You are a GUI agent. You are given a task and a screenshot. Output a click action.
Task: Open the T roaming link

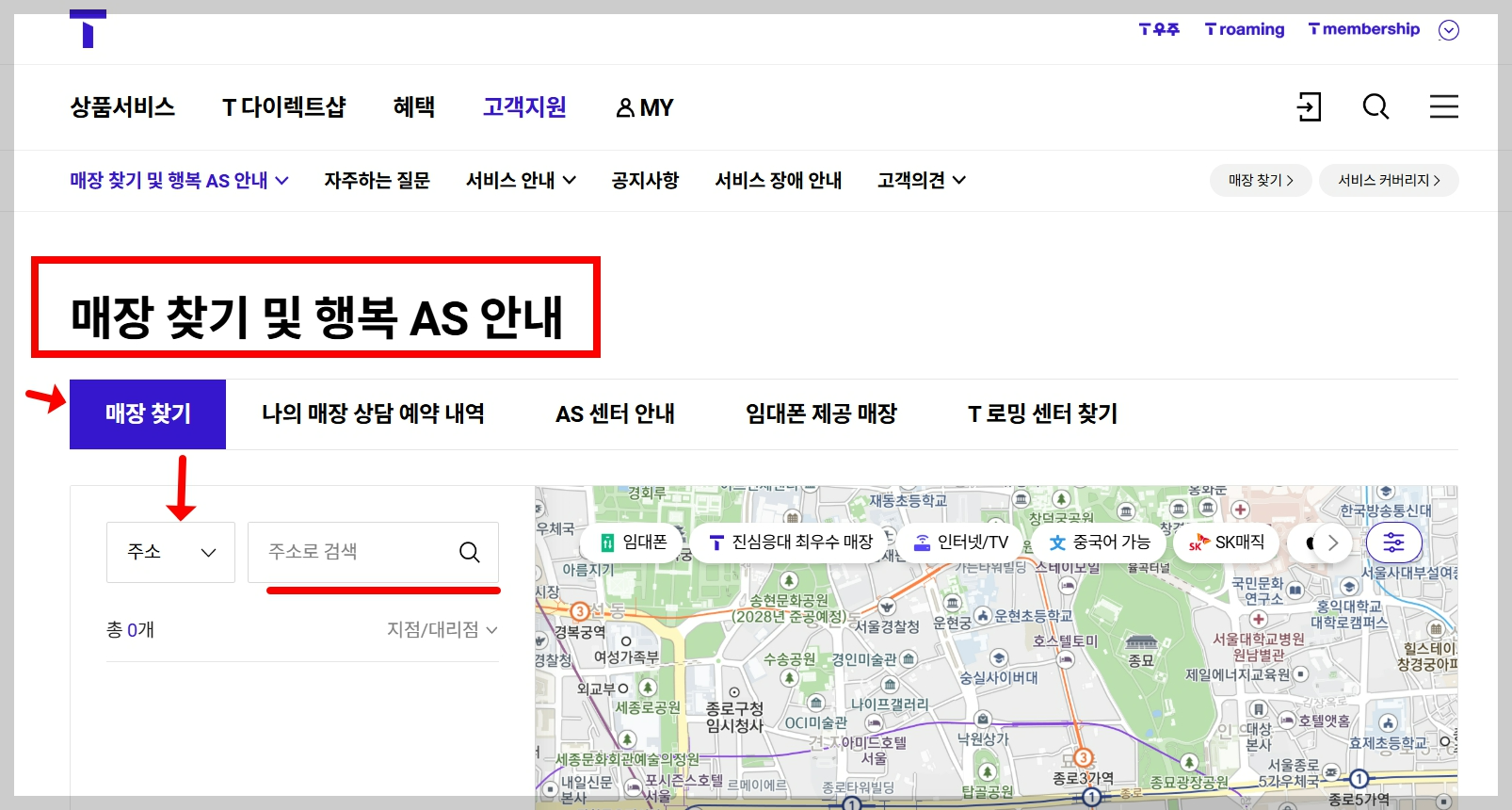[1245, 29]
